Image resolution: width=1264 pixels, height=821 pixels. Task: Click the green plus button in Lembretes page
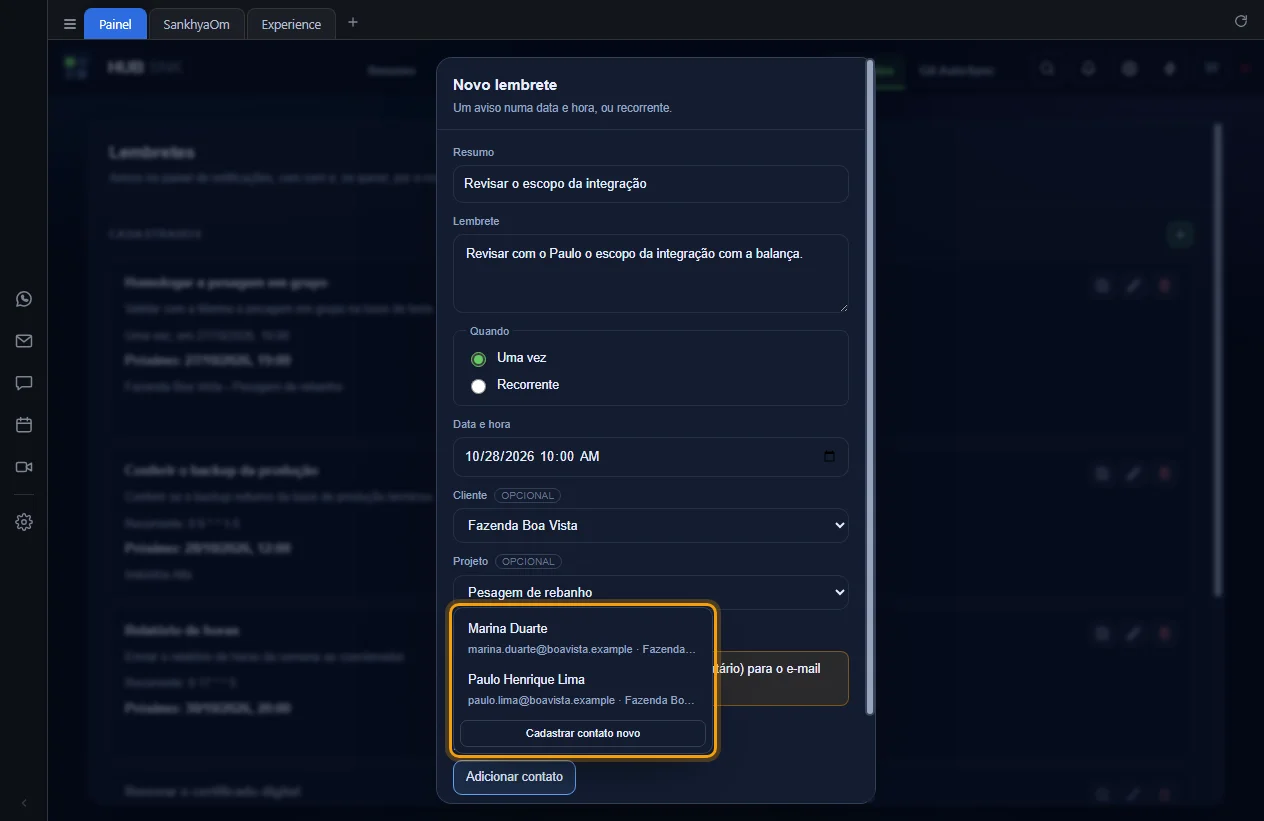pos(1181,234)
